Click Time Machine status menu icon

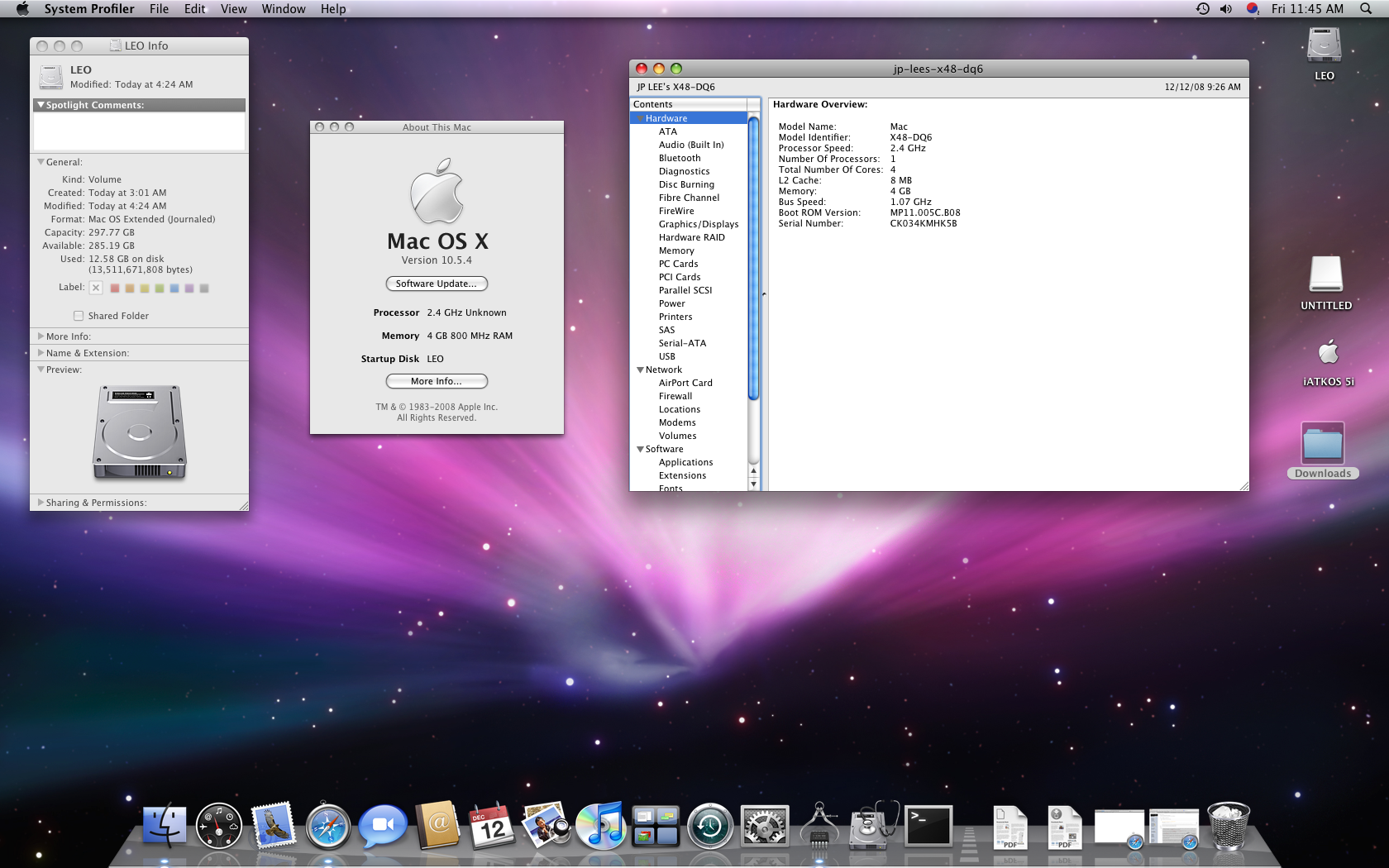click(1203, 8)
